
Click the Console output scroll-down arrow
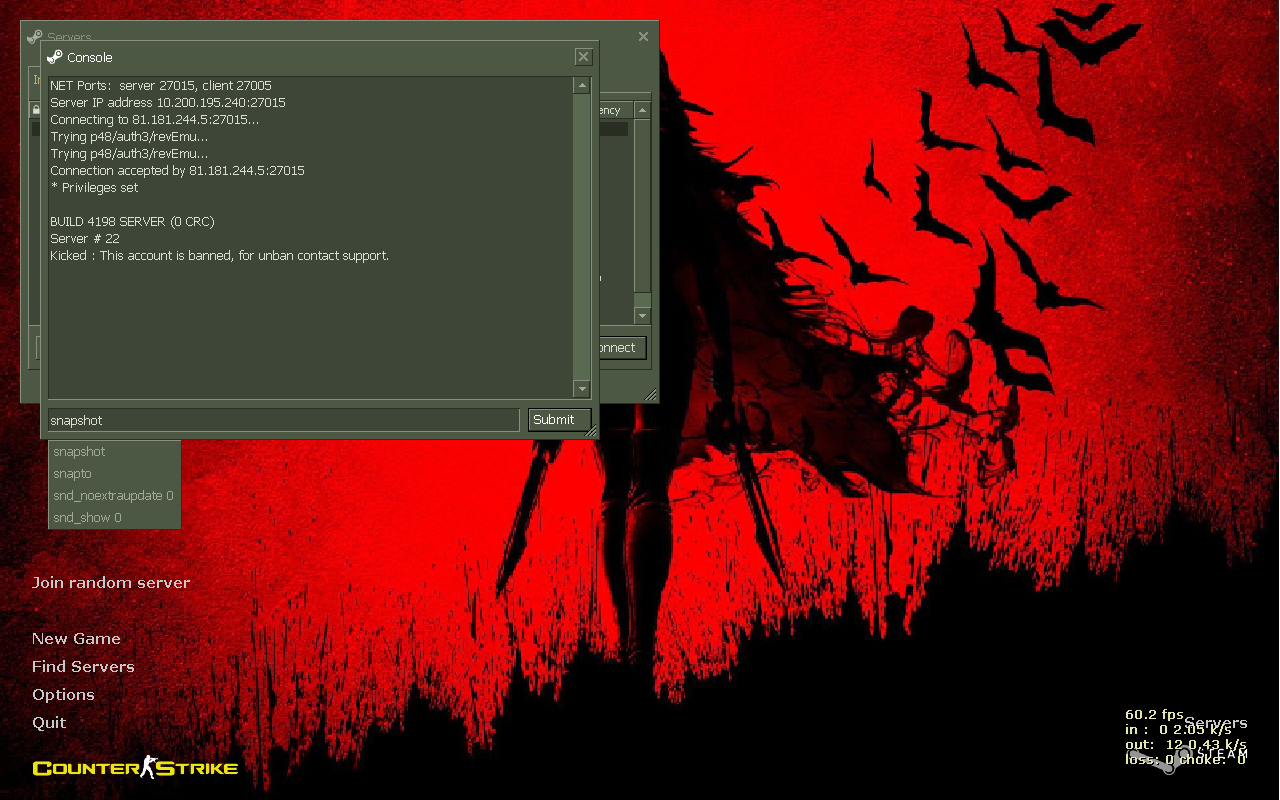point(582,388)
